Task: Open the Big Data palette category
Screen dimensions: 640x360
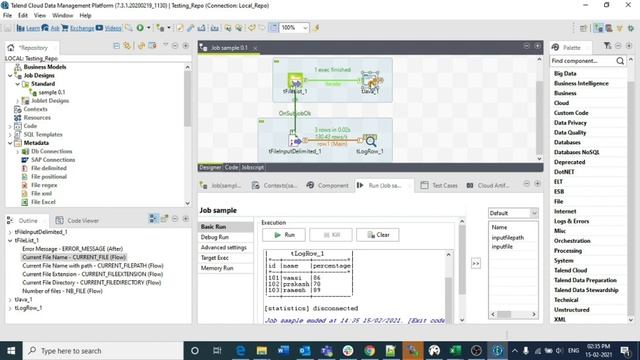Action: 565,73
